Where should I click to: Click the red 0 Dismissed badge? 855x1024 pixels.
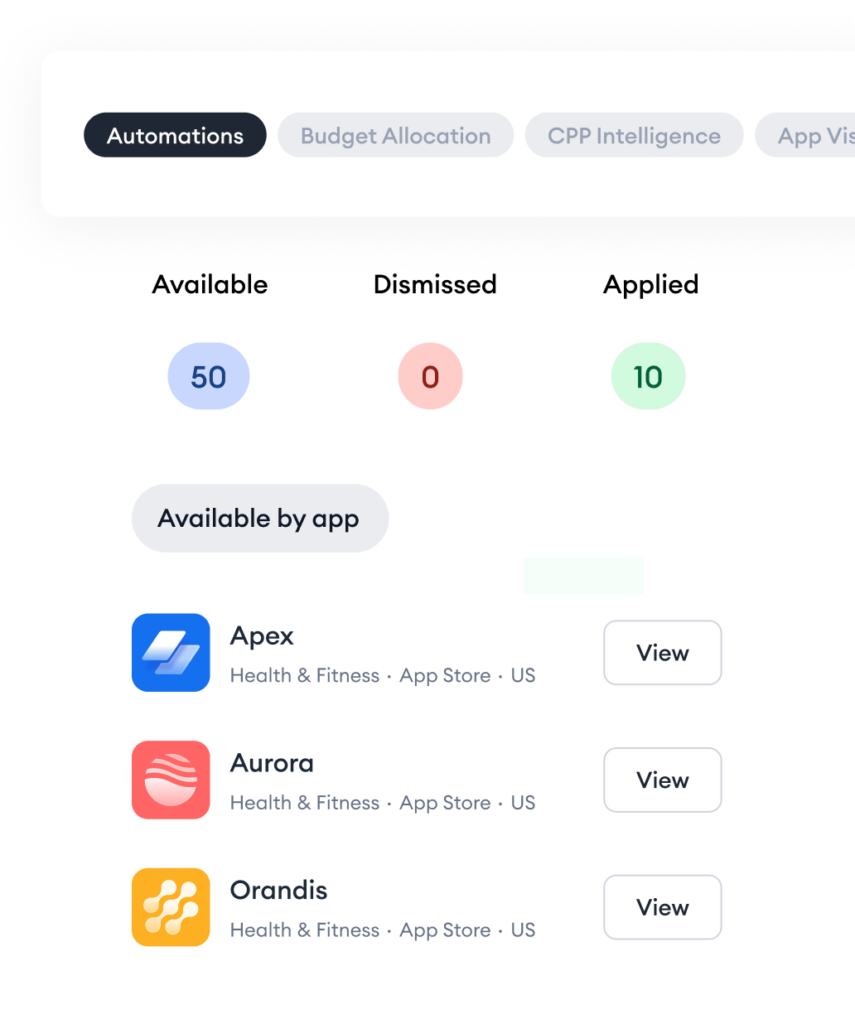[430, 376]
